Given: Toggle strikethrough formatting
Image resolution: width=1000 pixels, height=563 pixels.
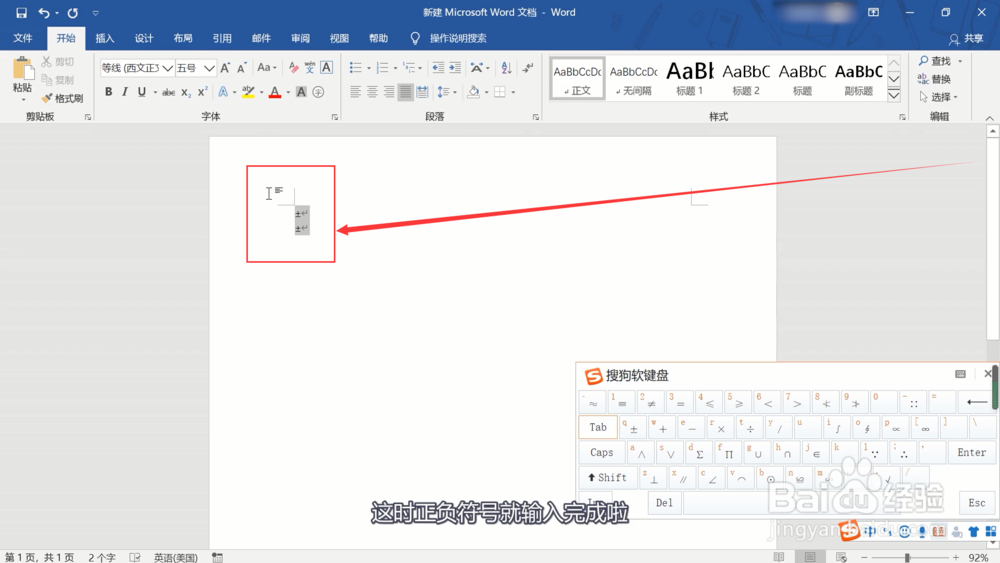Looking at the screenshot, I should (x=168, y=92).
